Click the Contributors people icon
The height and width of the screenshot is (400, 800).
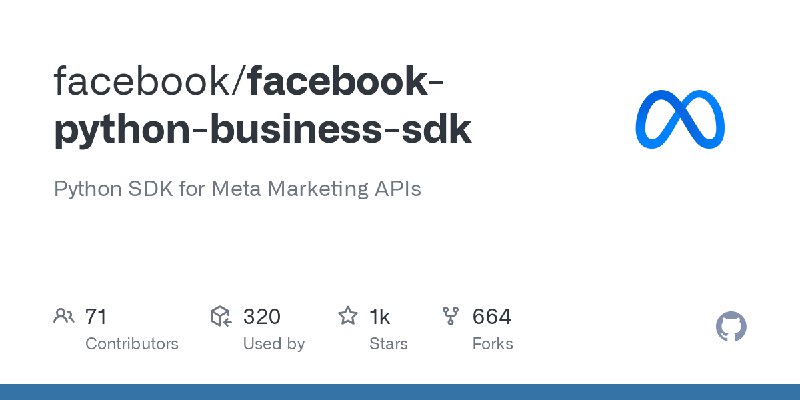(64, 316)
